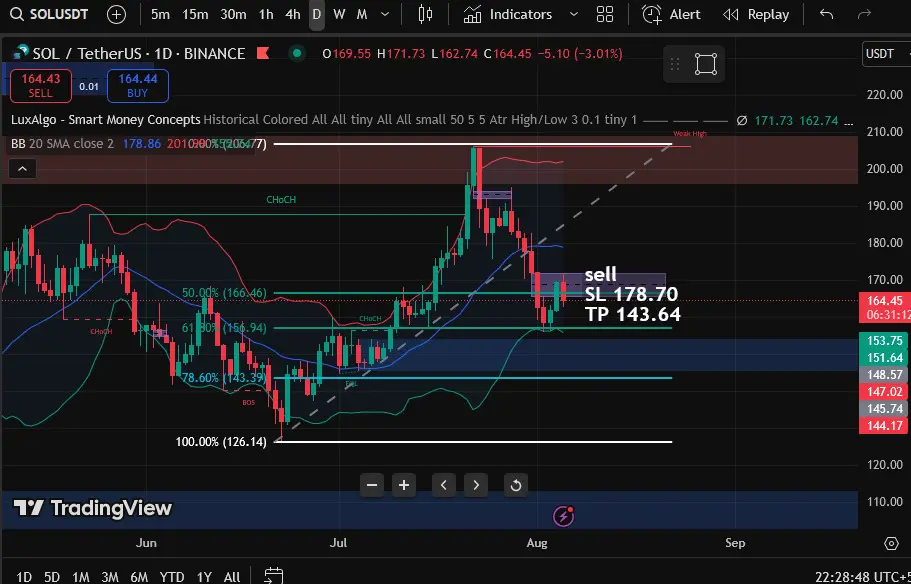Viewport: 911px width, 584px height.
Task: Click the TradingView logo
Action: (x=93, y=508)
